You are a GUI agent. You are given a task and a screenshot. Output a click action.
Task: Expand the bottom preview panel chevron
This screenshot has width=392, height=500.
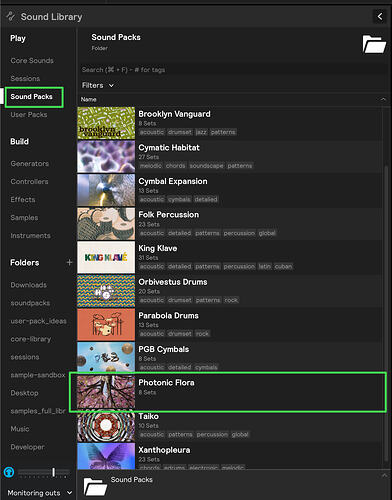tap(384, 476)
